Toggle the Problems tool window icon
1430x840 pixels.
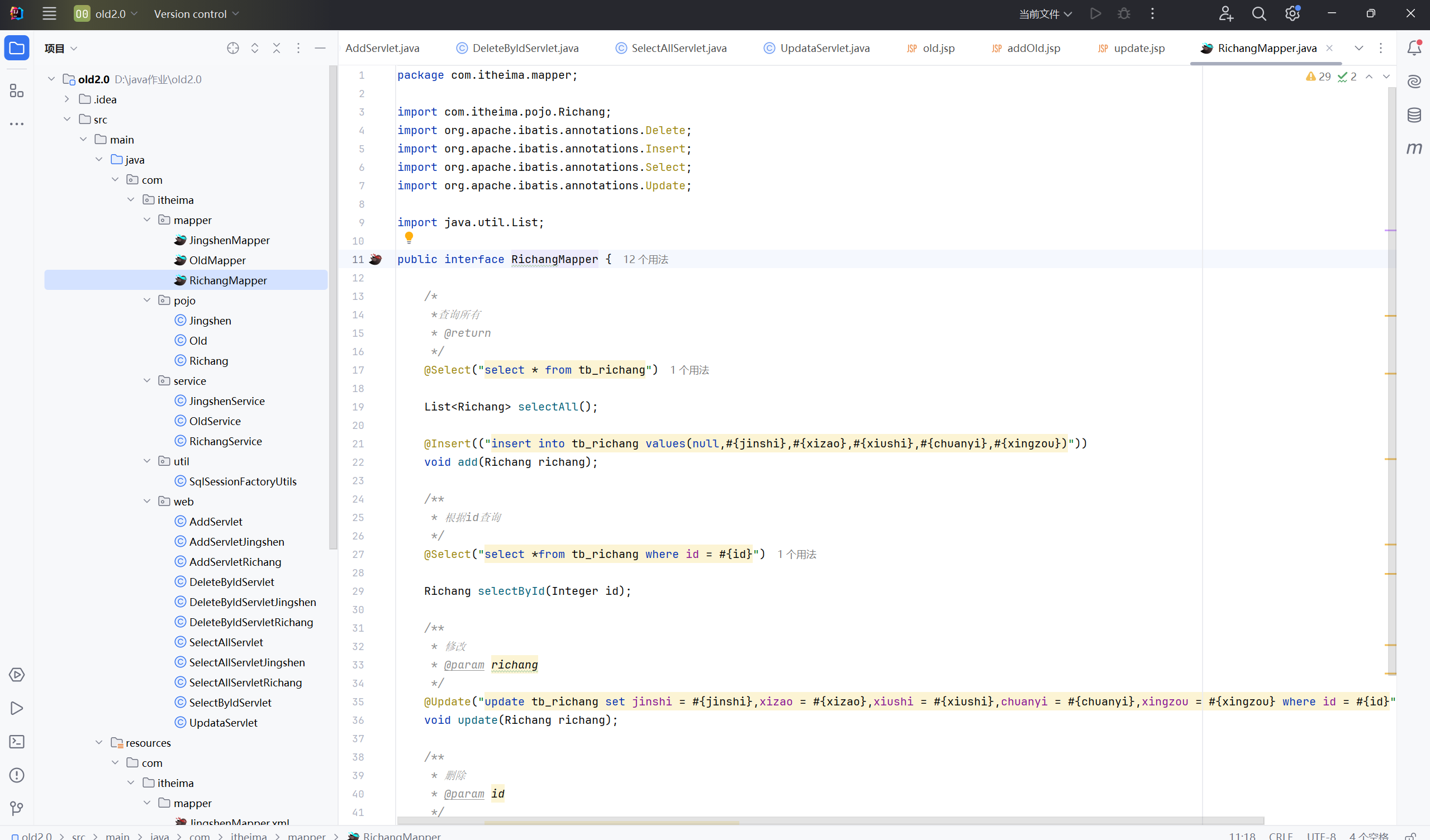17,775
